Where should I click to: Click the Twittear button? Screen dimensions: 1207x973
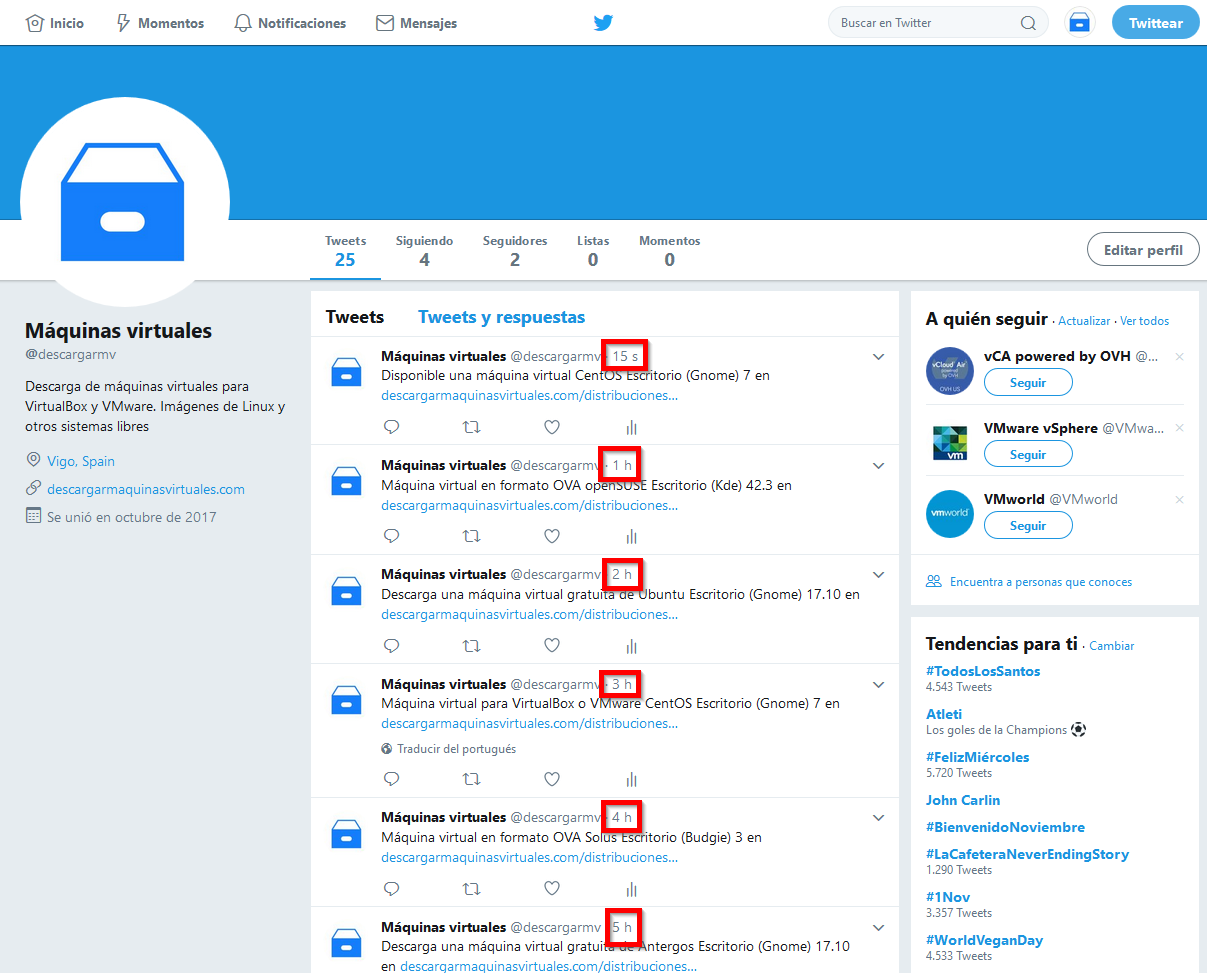(1155, 23)
